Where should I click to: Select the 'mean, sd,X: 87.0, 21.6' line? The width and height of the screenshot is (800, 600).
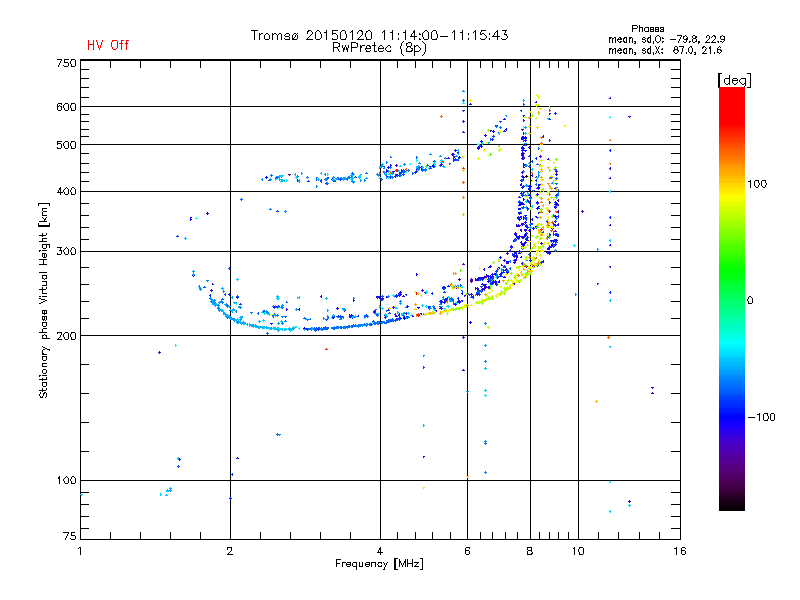click(x=665, y=50)
